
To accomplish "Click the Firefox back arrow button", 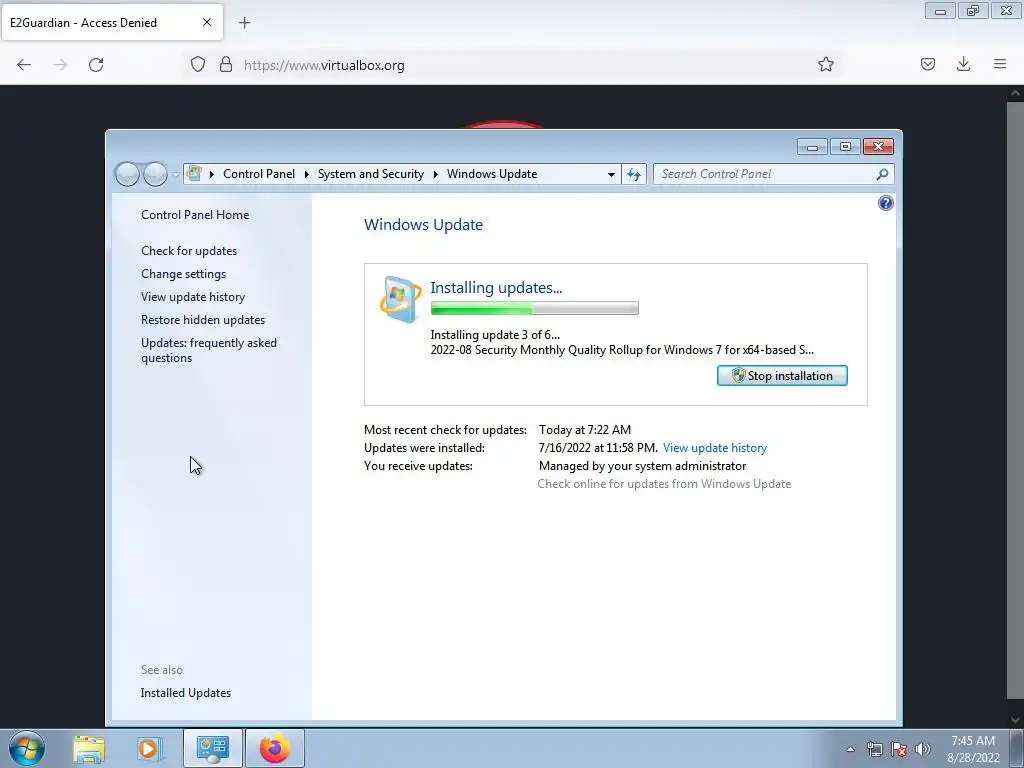I will coord(24,65).
